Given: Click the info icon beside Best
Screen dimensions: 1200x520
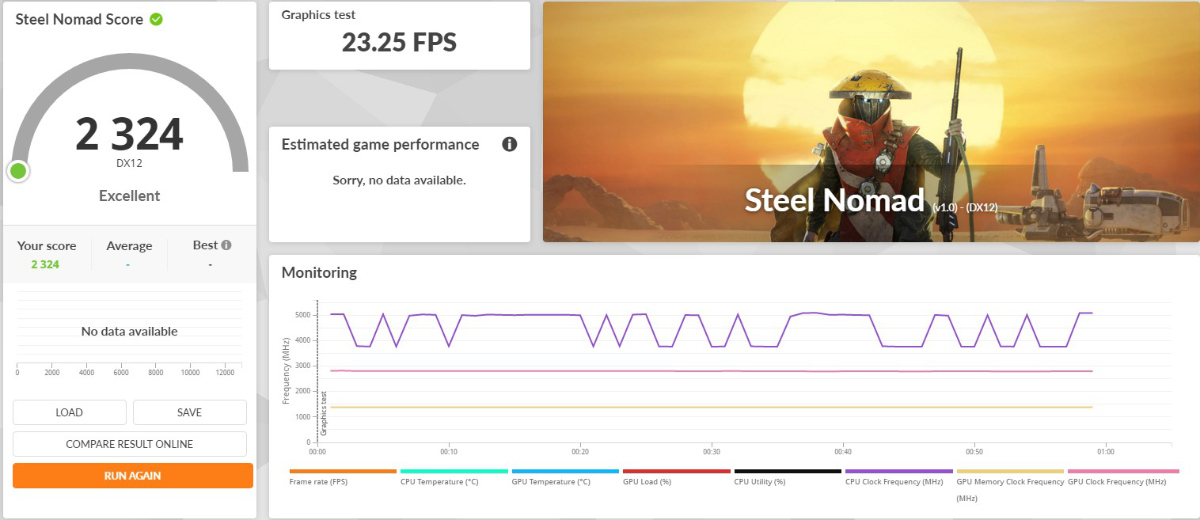Looking at the screenshot, I should point(226,245).
